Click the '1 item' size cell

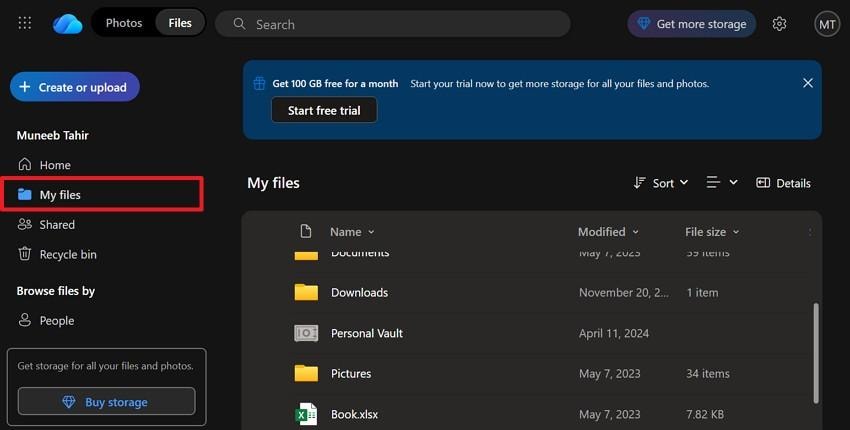click(702, 293)
